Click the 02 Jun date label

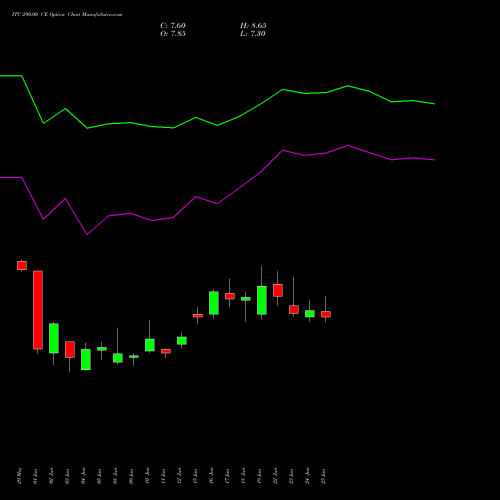52,476
